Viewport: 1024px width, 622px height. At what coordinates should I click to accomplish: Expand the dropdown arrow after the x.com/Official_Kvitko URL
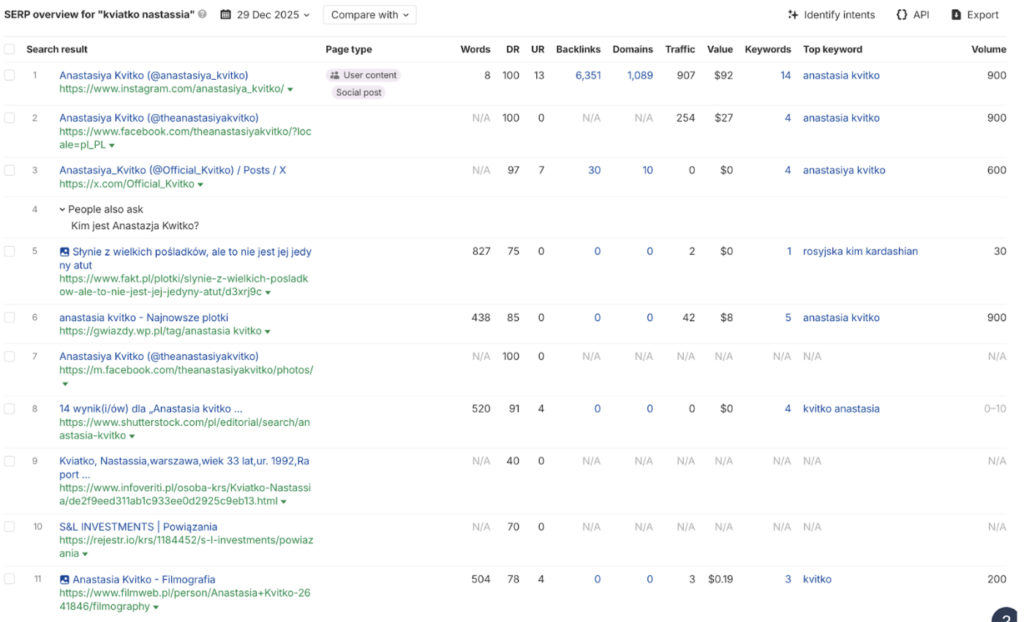tap(201, 185)
